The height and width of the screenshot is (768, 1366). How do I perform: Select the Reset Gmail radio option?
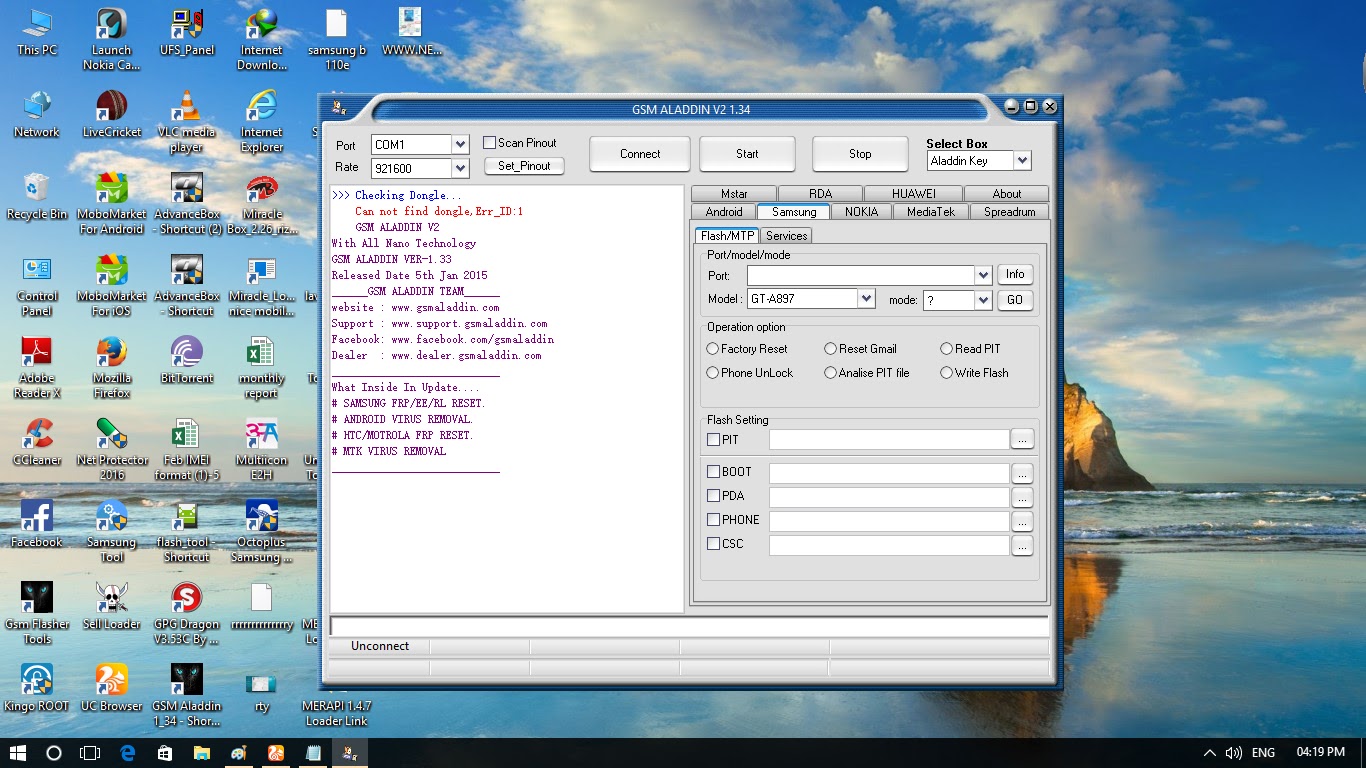(831, 349)
